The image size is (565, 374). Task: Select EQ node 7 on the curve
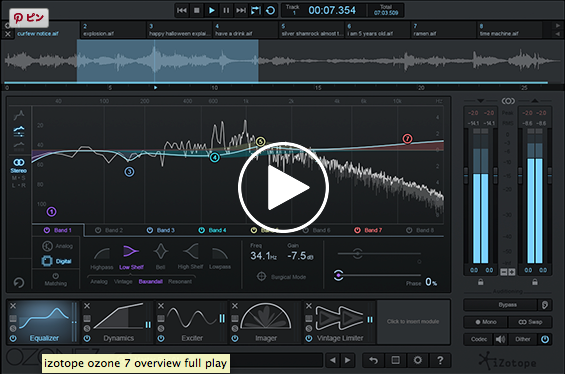407,138
